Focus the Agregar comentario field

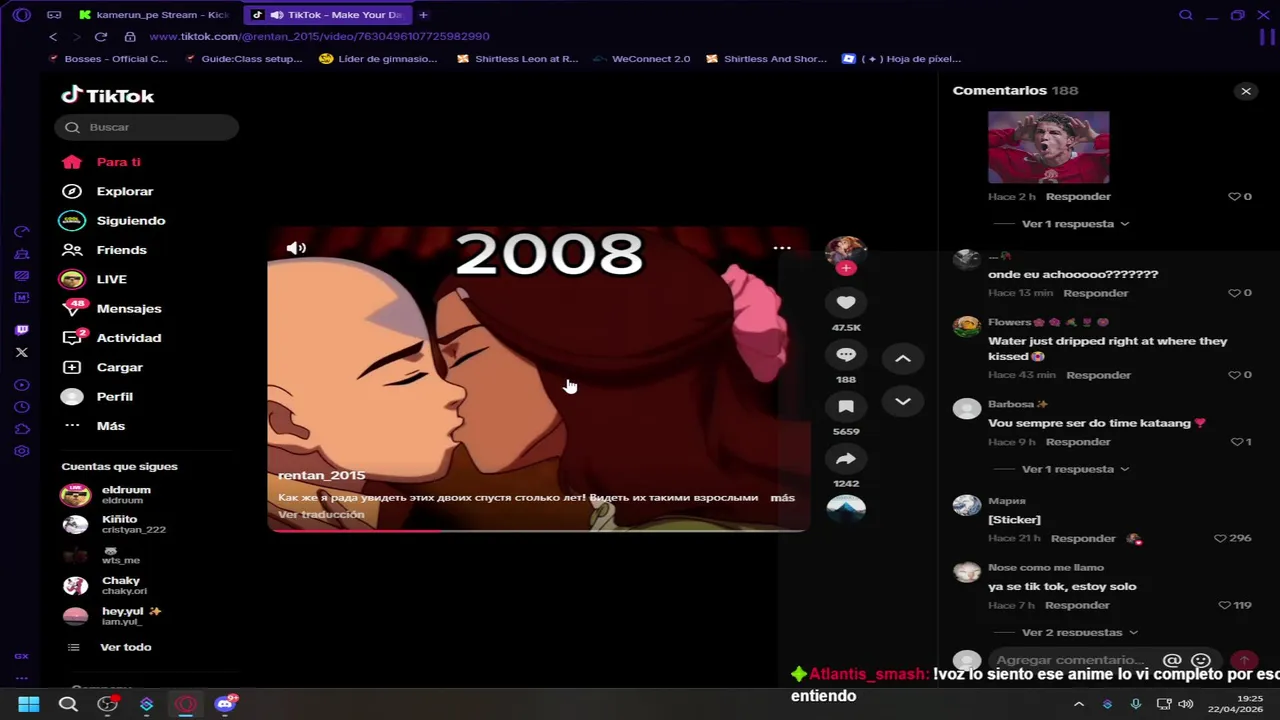pos(1070,660)
